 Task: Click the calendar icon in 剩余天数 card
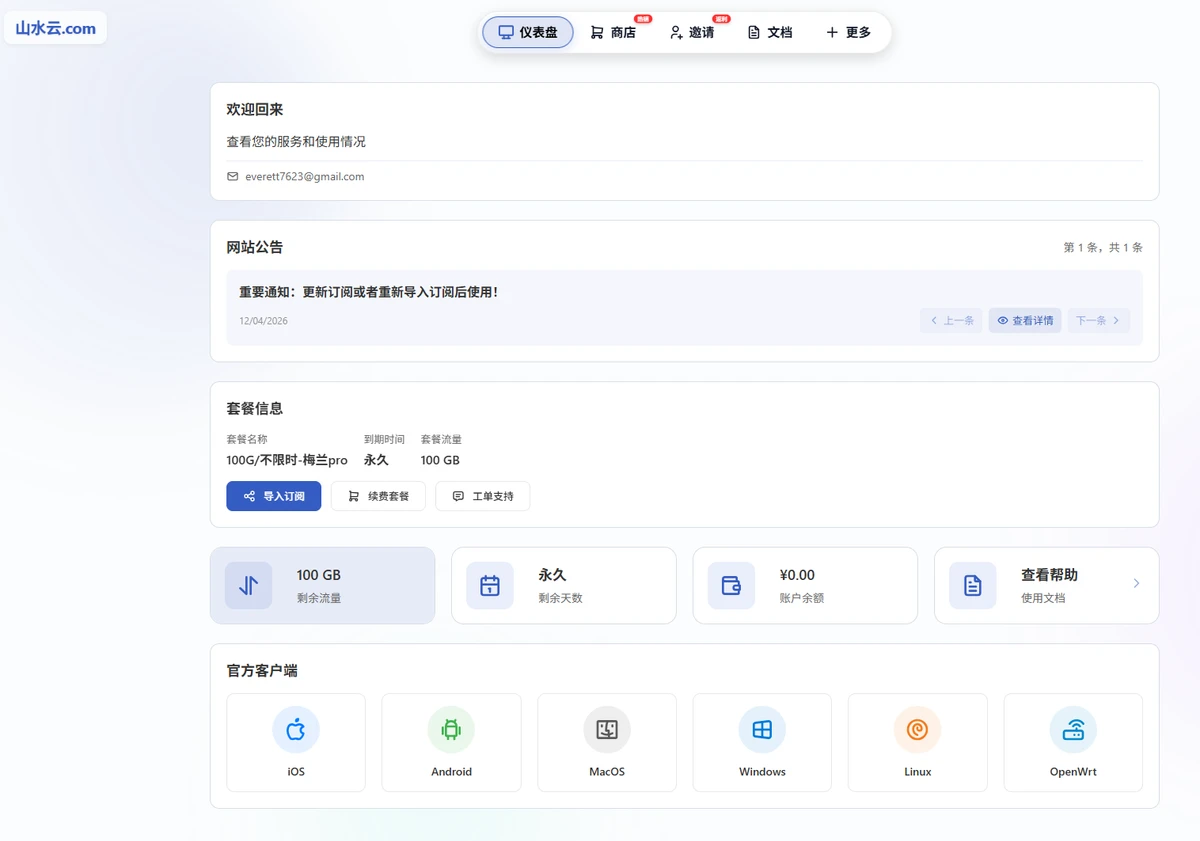pyautogui.click(x=490, y=585)
